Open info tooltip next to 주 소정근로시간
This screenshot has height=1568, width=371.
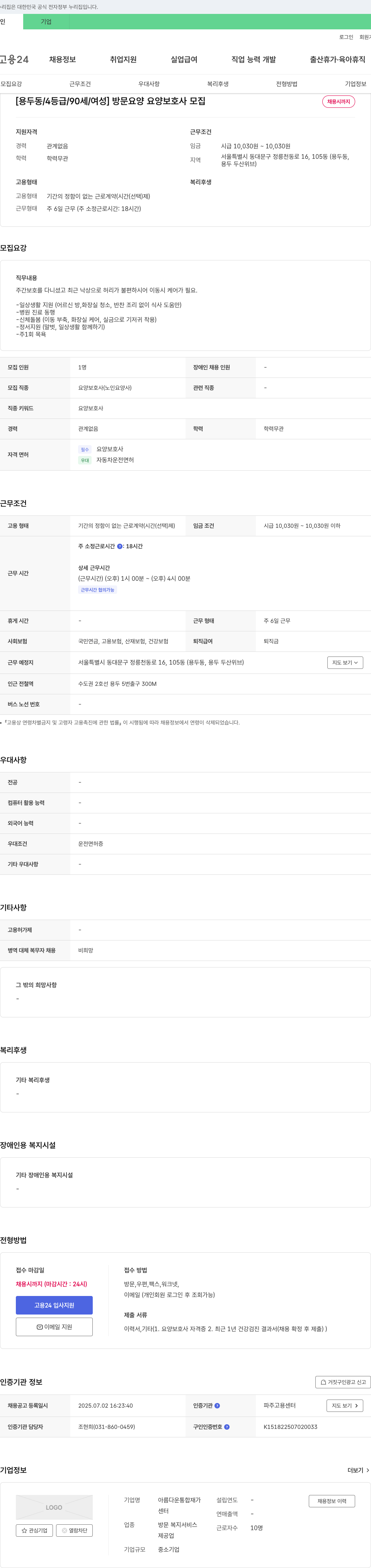click(x=119, y=546)
